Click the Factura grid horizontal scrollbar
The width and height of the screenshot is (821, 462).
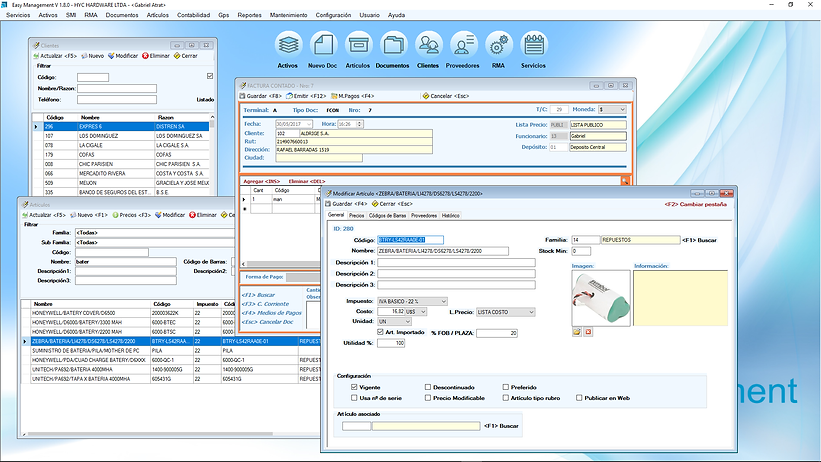coord(282,264)
